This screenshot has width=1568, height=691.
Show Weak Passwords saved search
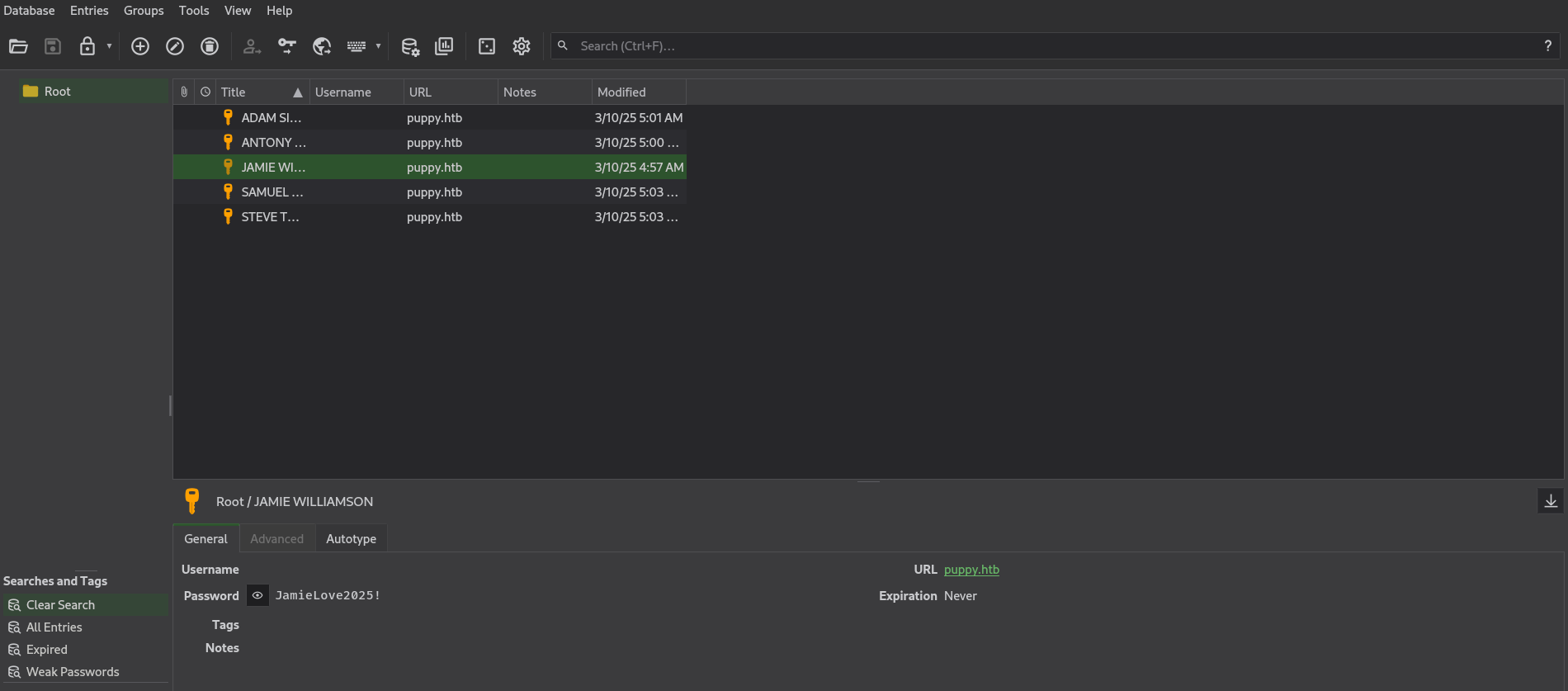(73, 672)
